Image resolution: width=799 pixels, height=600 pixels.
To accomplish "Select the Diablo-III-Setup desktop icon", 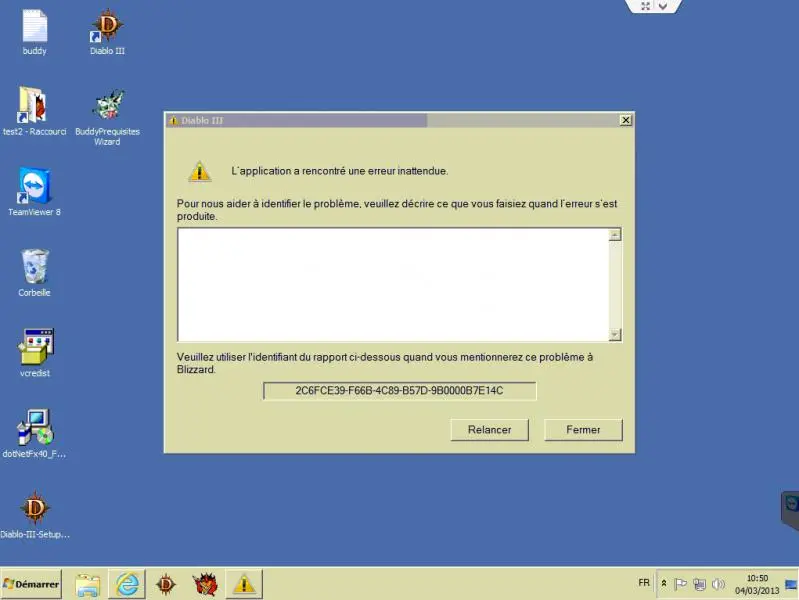I will pos(34,509).
